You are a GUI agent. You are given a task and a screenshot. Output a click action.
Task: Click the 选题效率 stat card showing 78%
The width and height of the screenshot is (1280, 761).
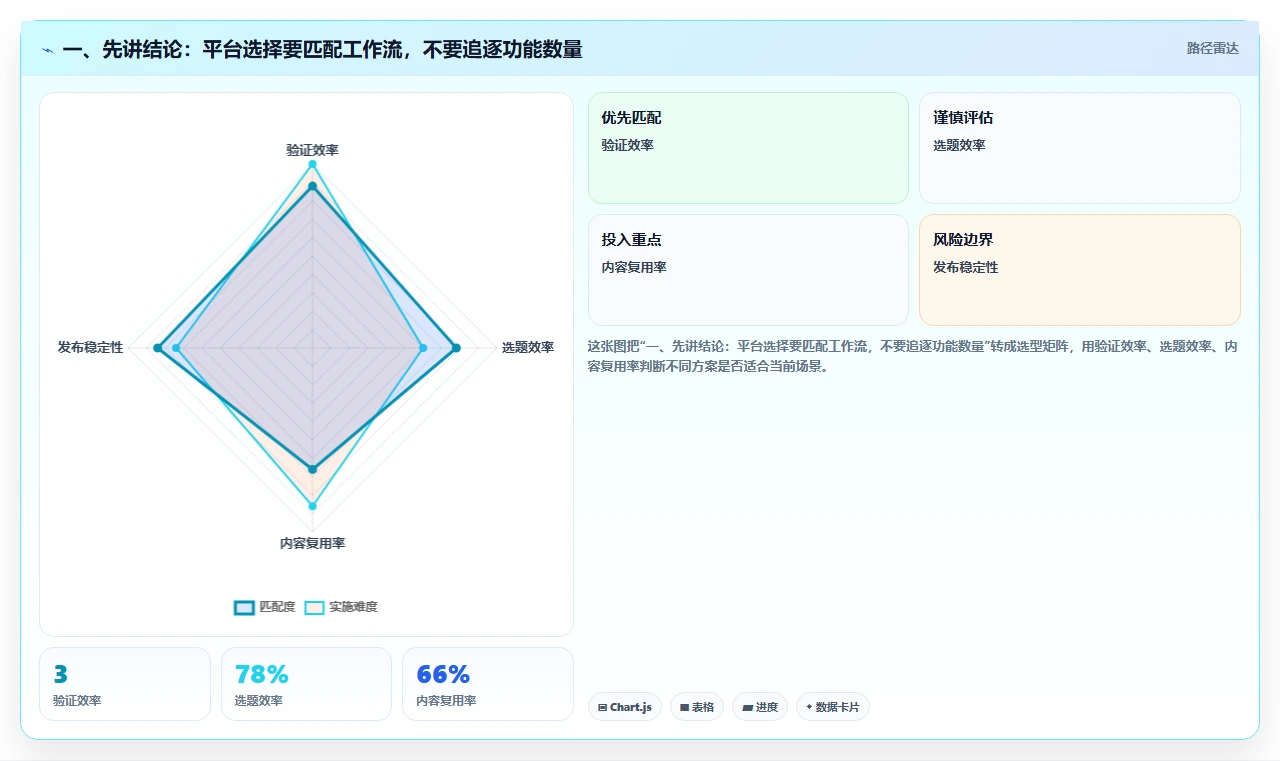coord(306,684)
